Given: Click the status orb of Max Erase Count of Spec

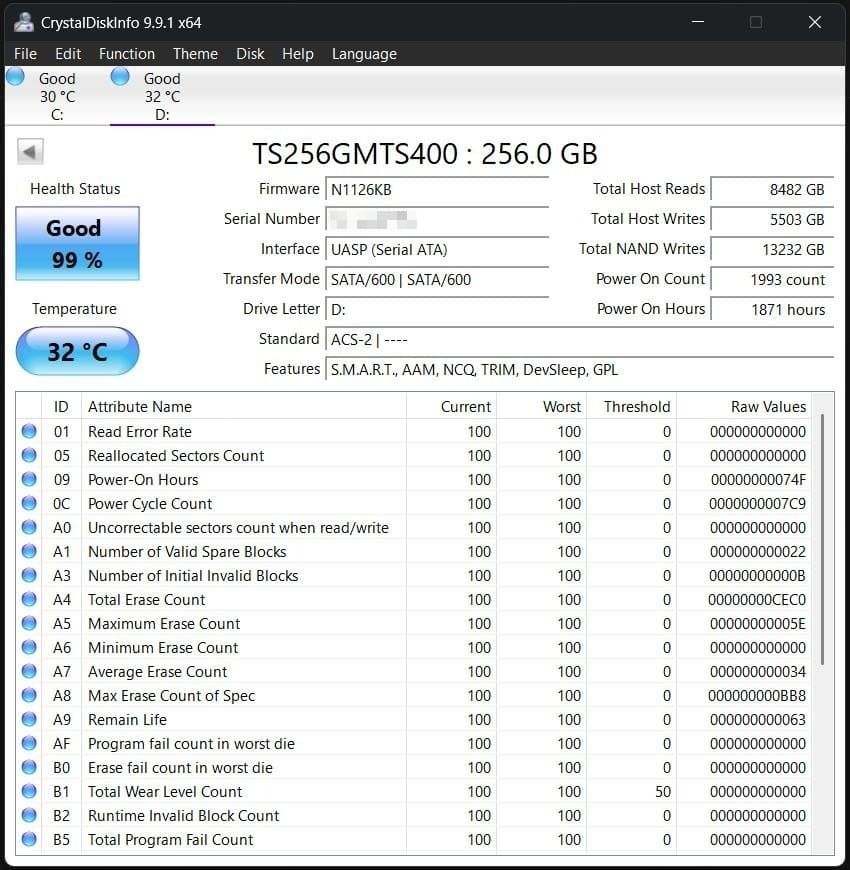Looking at the screenshot, I should click(29, 695).
